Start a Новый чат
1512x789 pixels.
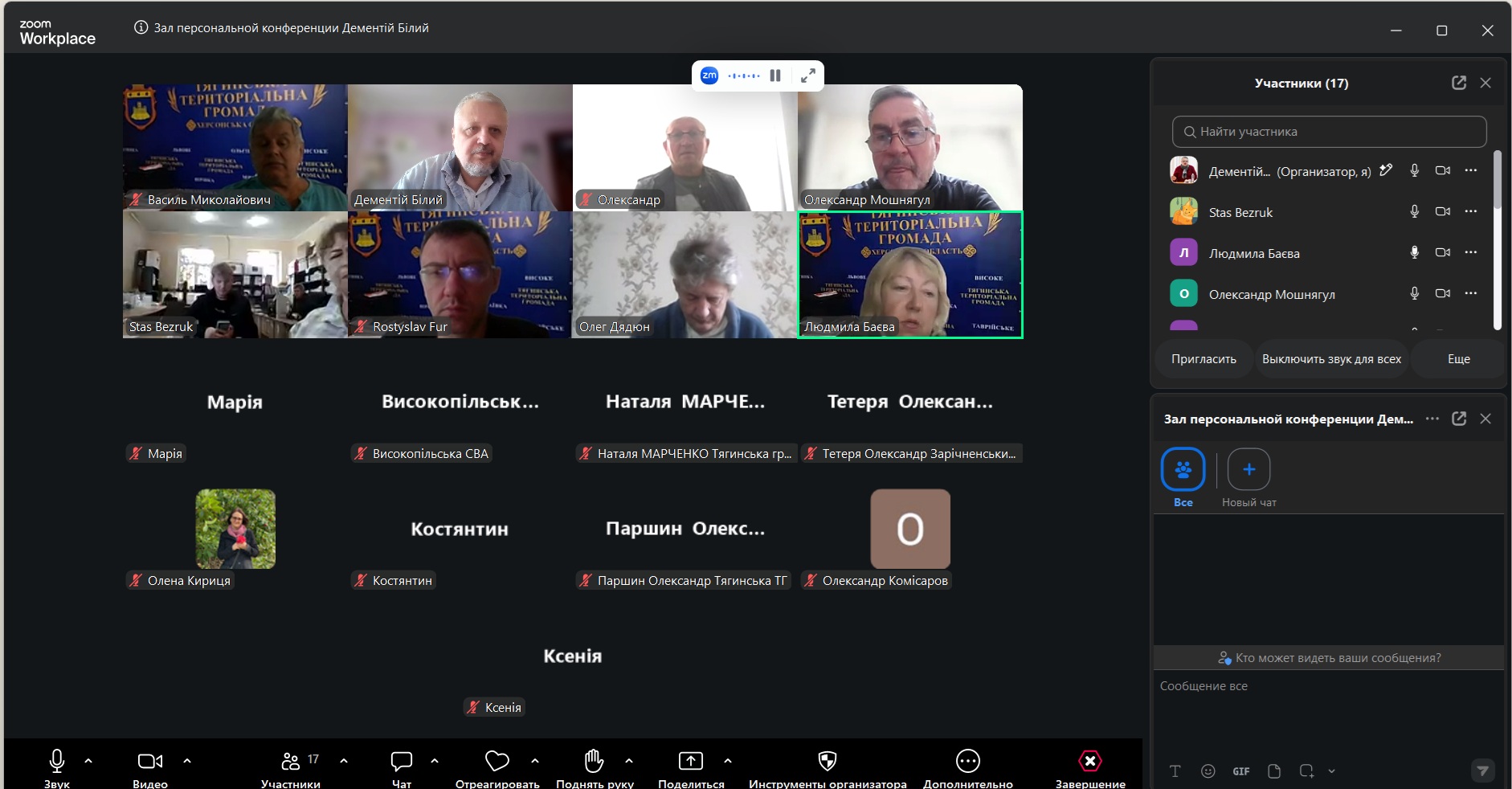[x=1249, y=479]
